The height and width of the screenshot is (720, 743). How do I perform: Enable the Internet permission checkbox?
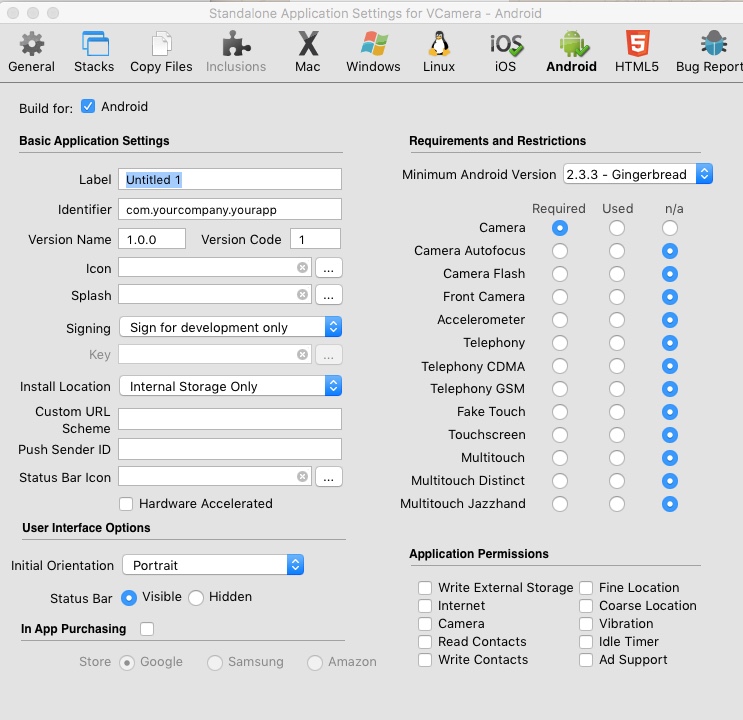coord(425,606)
